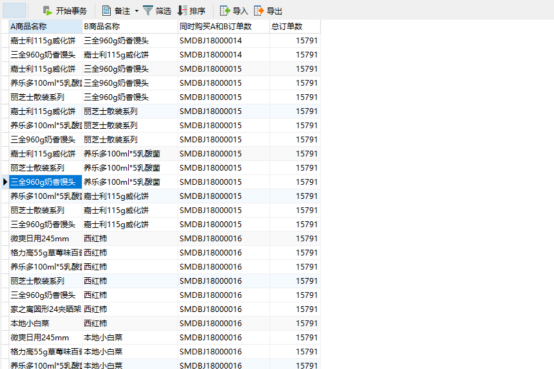Open the 筛选 filter funnel tool
The width and height of the screenshot is (554, 369).
pos(157,11)
